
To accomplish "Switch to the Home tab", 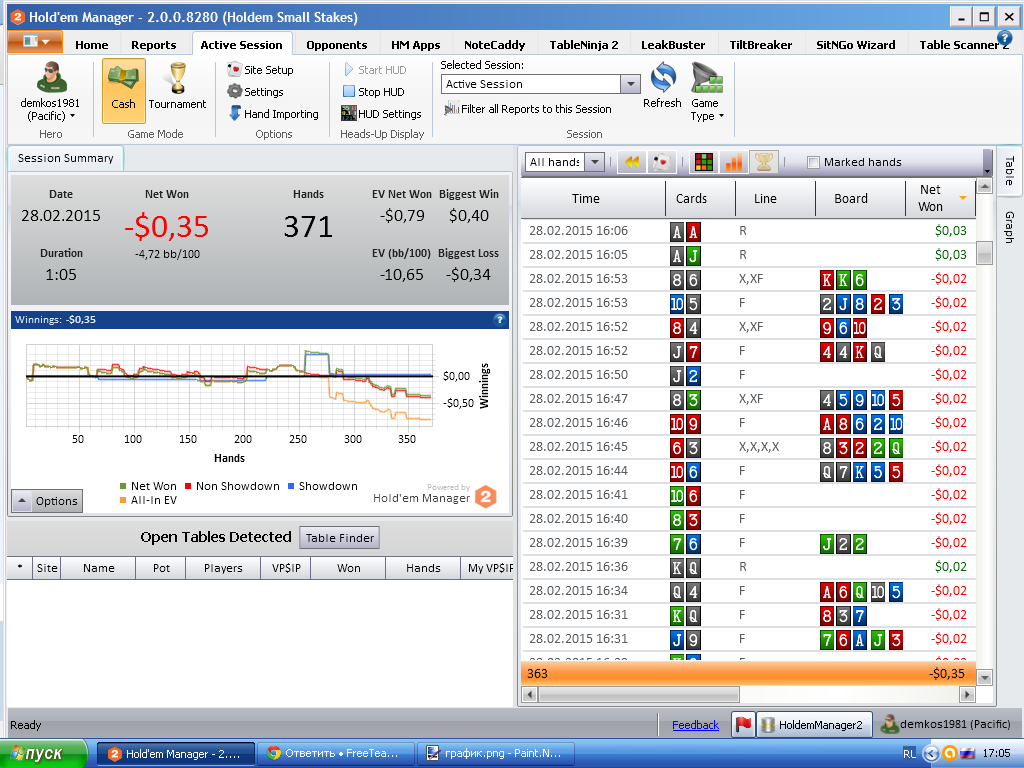I will click(x=91, y=44).
